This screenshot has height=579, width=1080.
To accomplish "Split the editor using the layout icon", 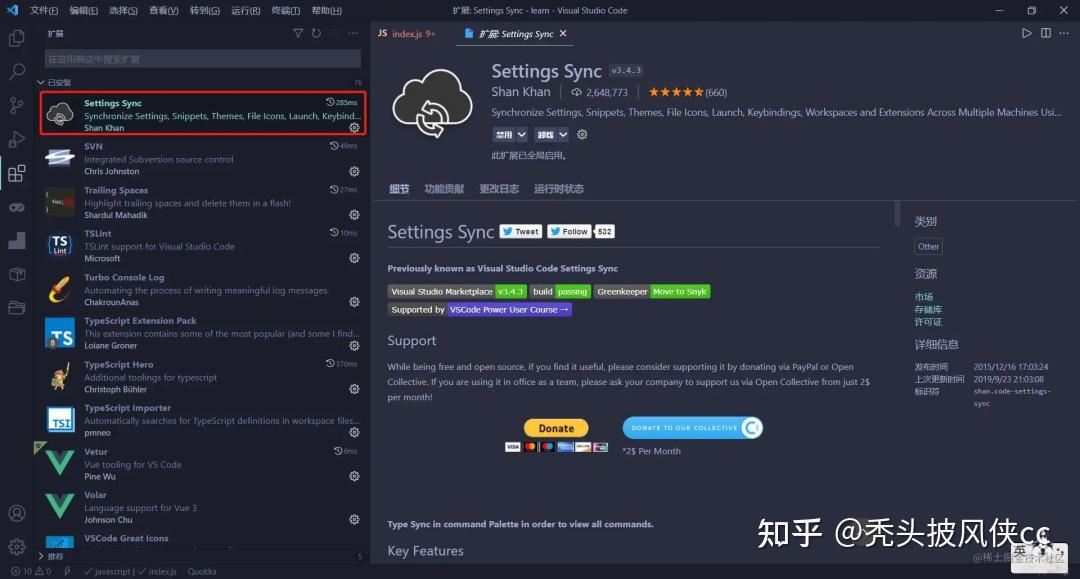I will coord(1046,33).
